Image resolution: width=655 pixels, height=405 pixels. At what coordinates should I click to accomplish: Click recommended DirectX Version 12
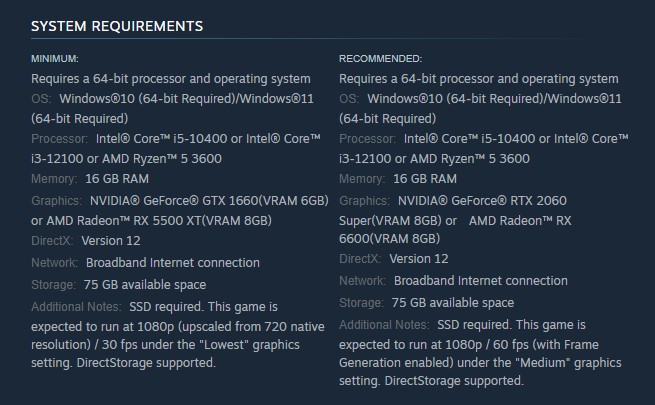[419, 258]
